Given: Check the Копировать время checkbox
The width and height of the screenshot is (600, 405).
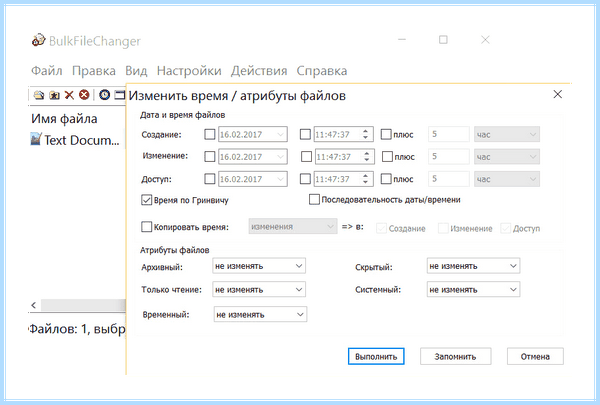Looking at the screenshot, I should tap(147, 227).
